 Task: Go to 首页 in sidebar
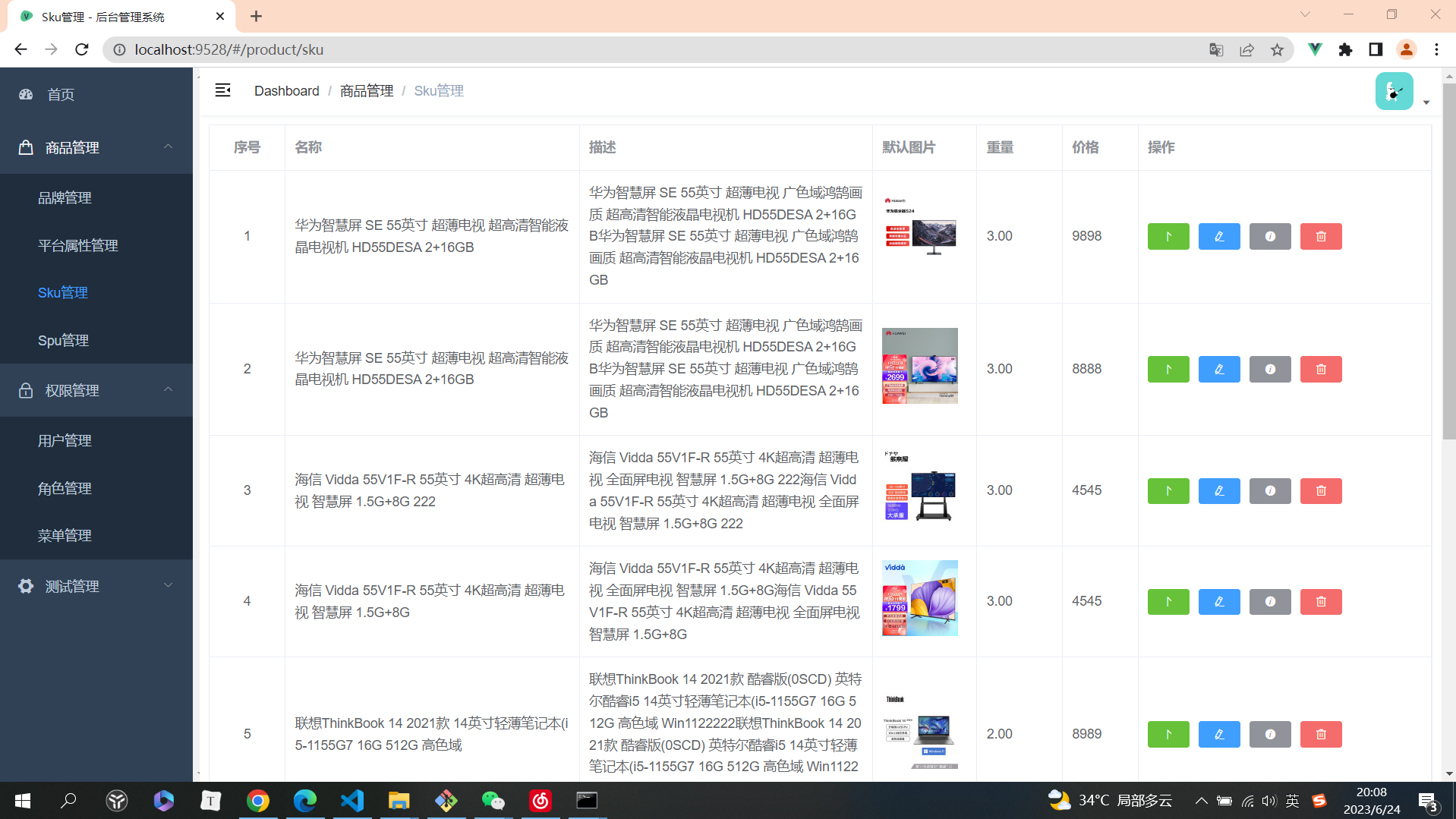[96, 94]
